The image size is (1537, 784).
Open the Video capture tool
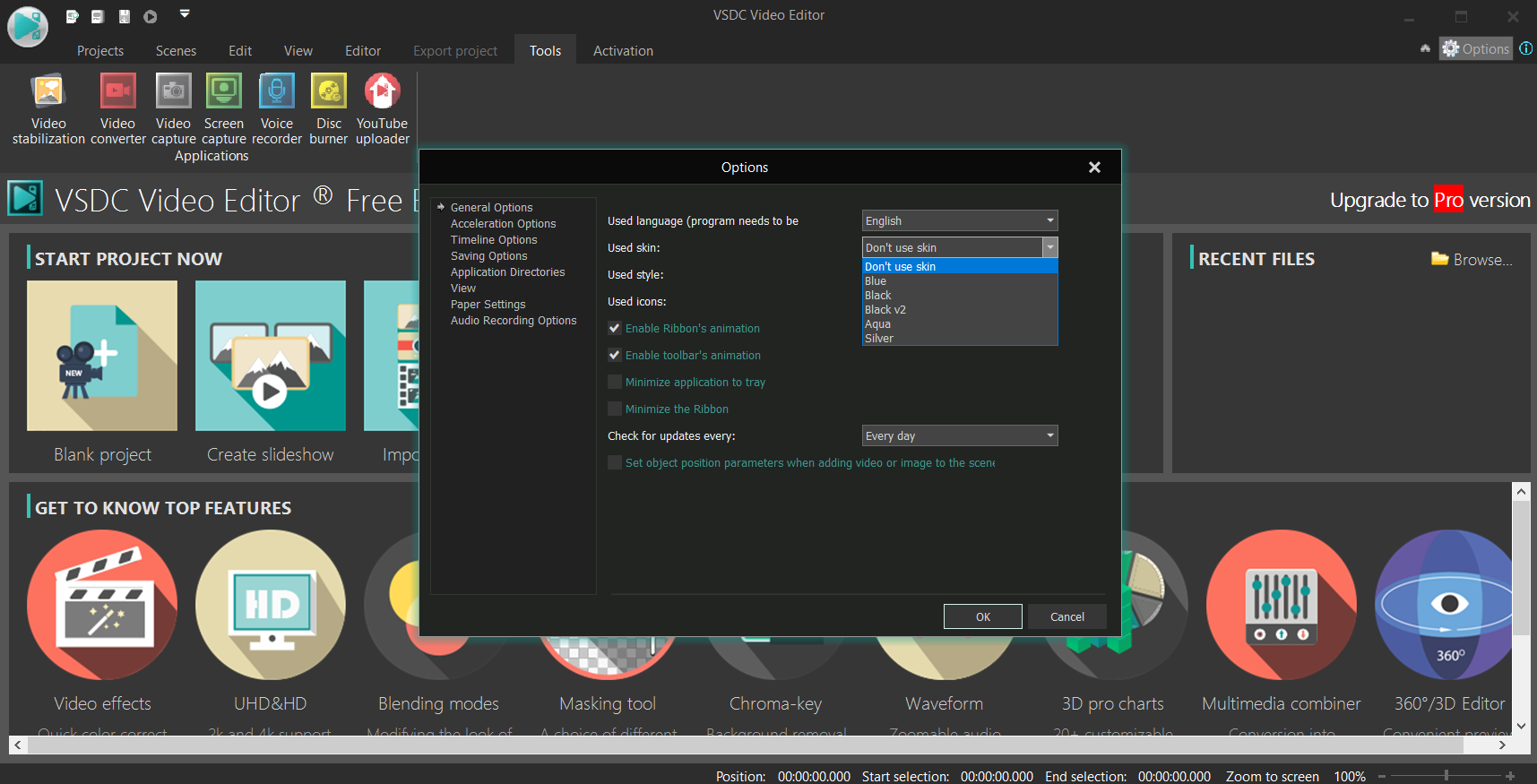click(173, 108)
